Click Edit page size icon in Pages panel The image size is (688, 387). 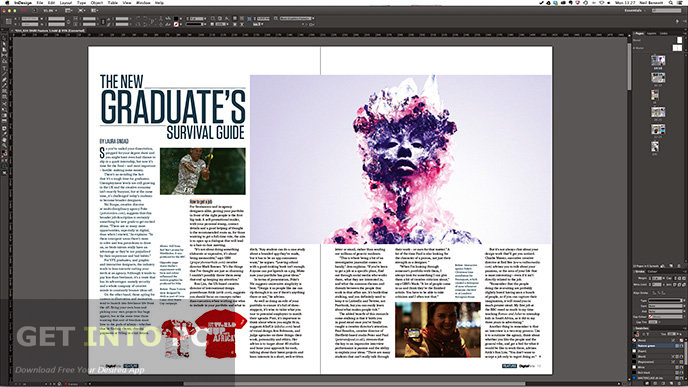662,266
